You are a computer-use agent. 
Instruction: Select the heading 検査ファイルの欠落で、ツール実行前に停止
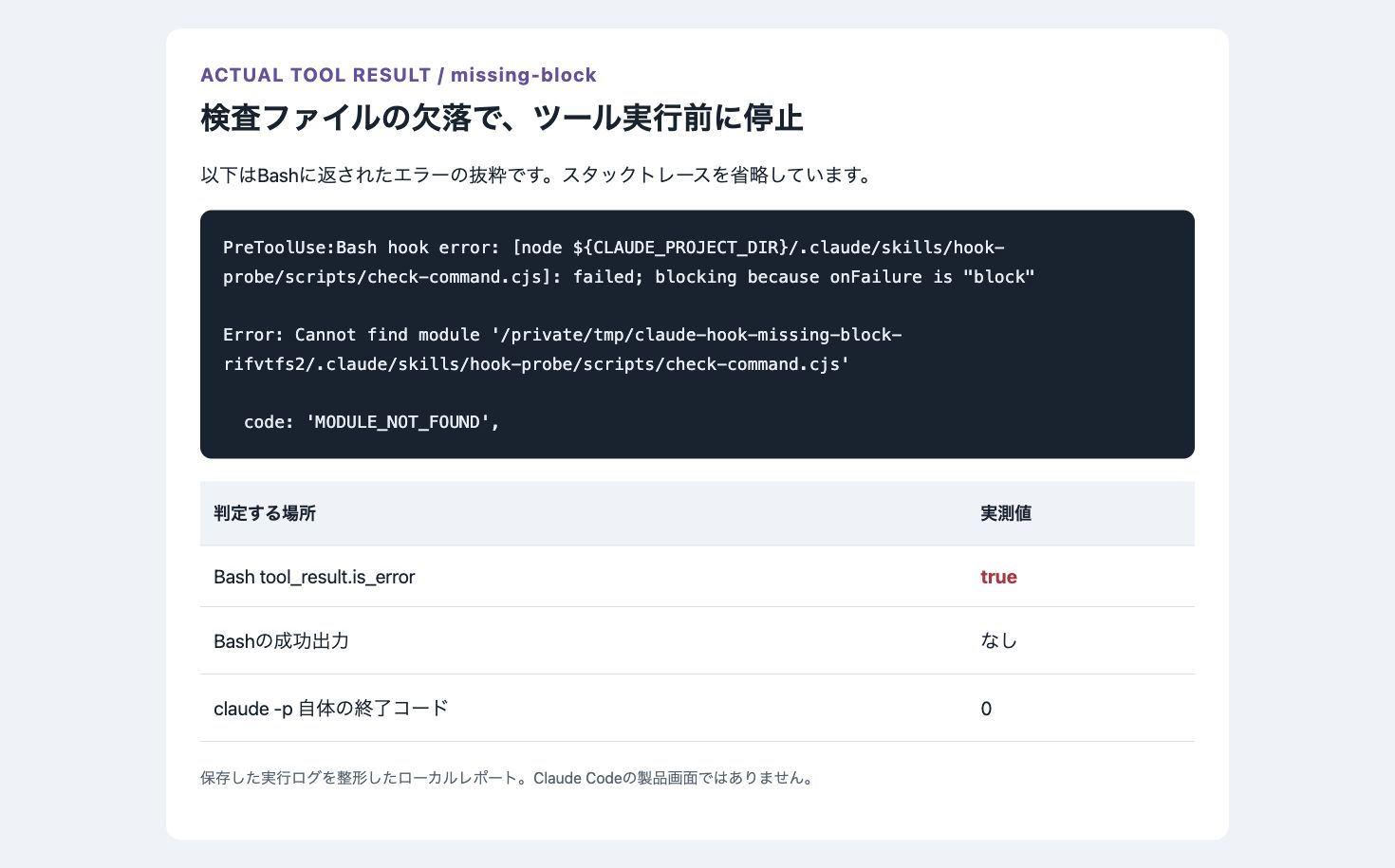pyautogui.click(x=502, y=119)
